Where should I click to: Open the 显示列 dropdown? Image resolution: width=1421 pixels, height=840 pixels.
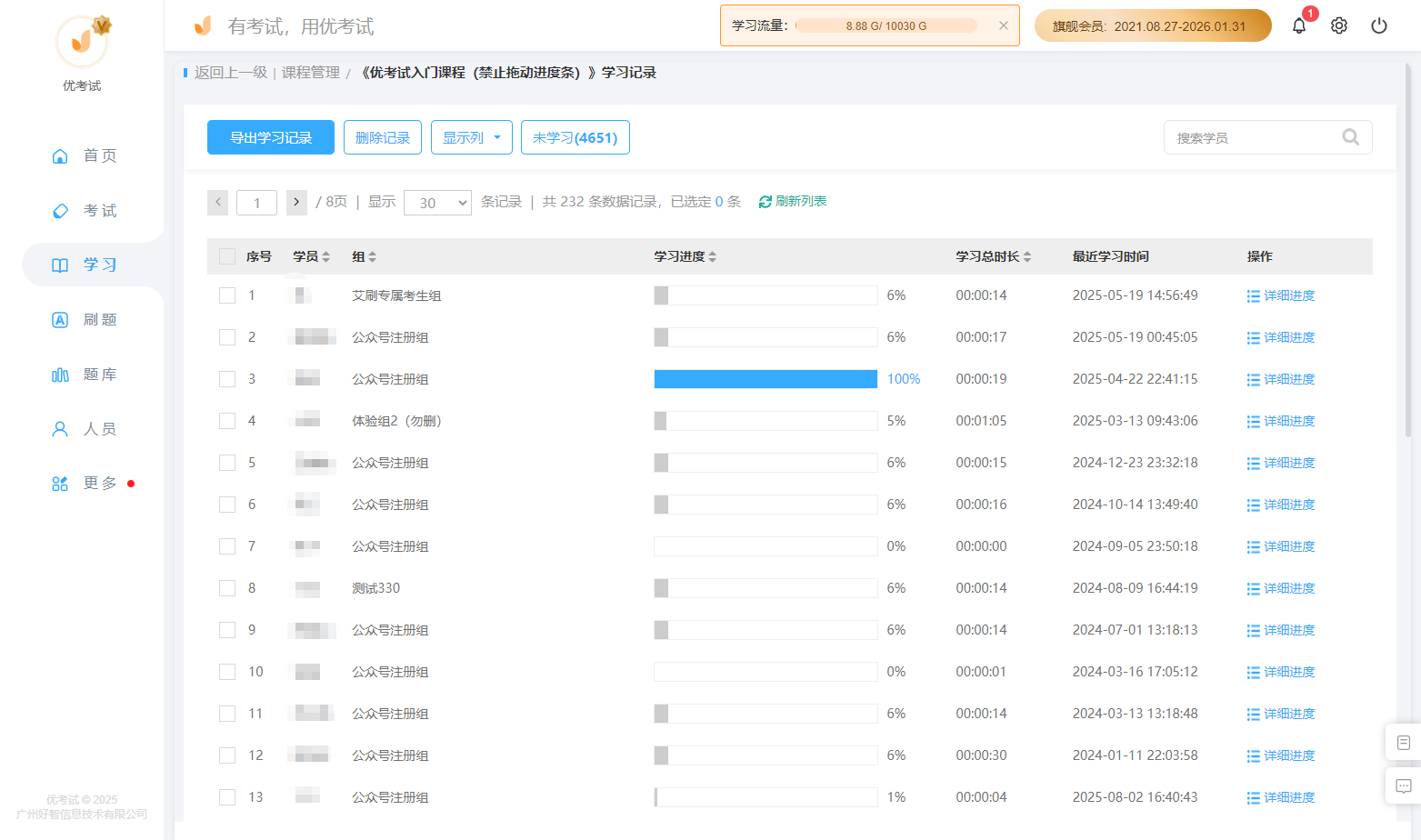[x=472, y=137]
